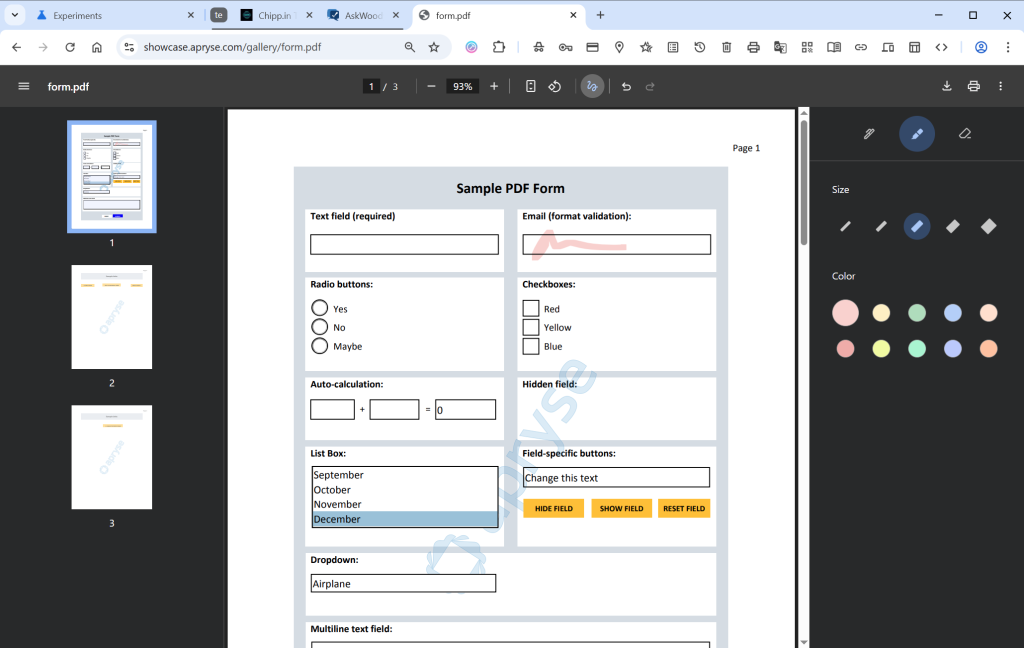Open the tab search dropdown arrow
This screenshot has height=648, width=1024.
coord(15,15)
